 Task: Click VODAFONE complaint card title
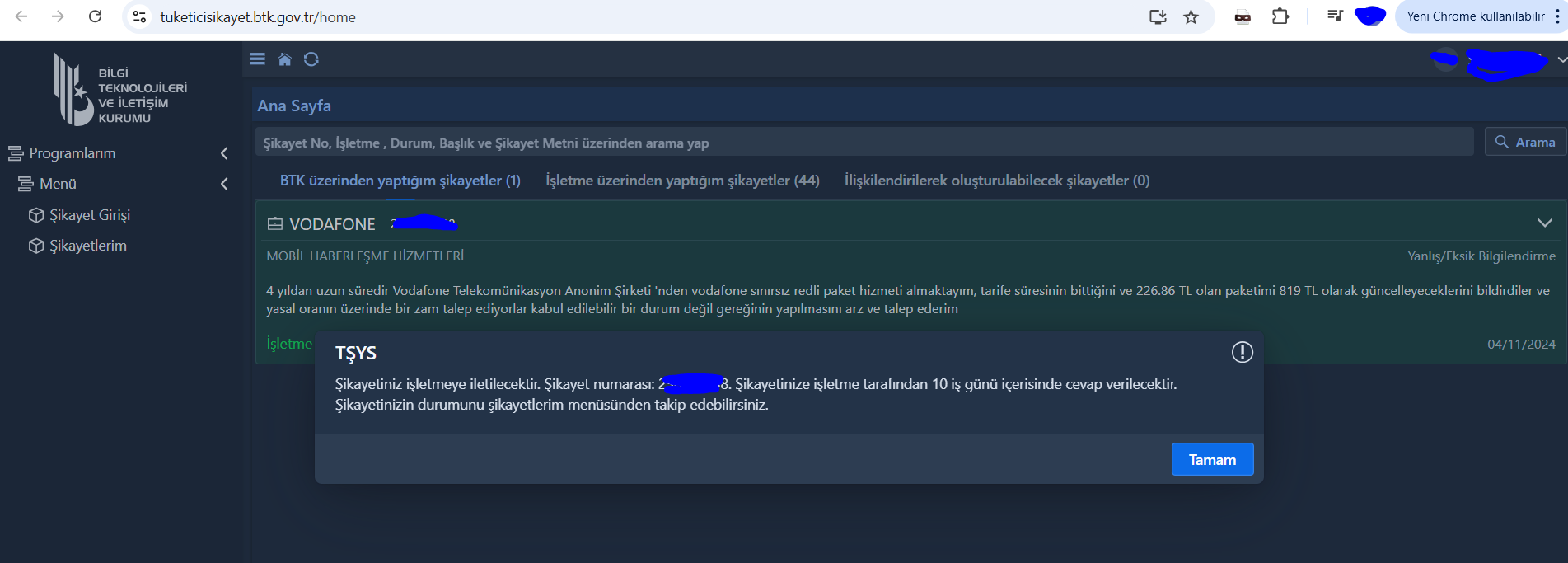pos(332,224)
